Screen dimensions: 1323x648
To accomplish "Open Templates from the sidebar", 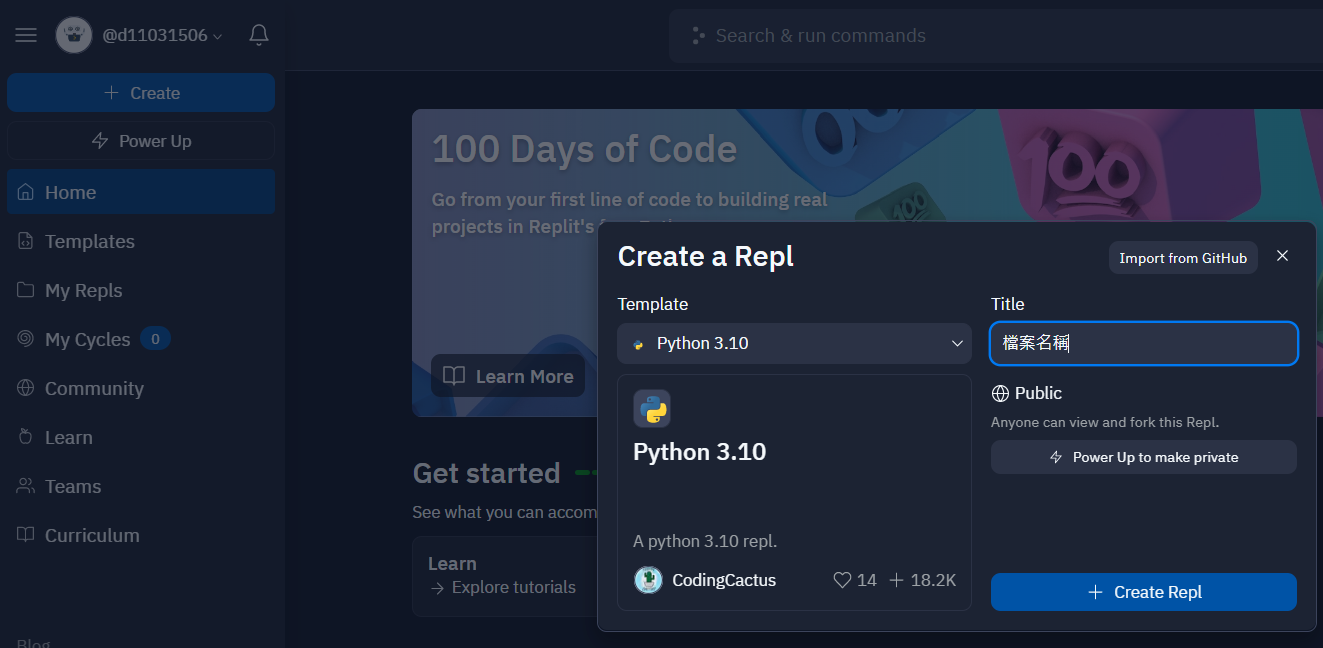I will (x=141, y=241).
